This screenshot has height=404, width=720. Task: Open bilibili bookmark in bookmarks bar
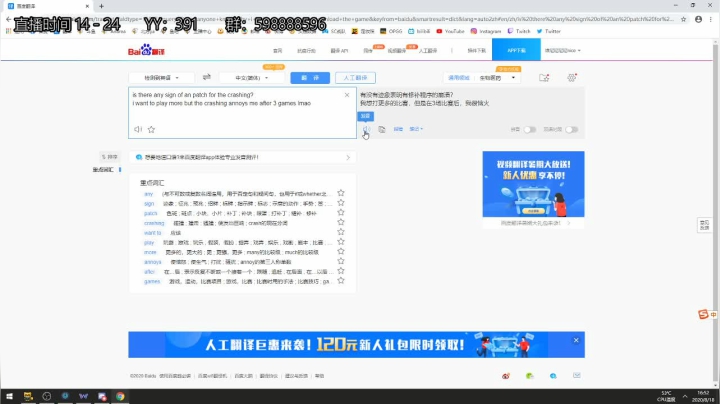419,31
